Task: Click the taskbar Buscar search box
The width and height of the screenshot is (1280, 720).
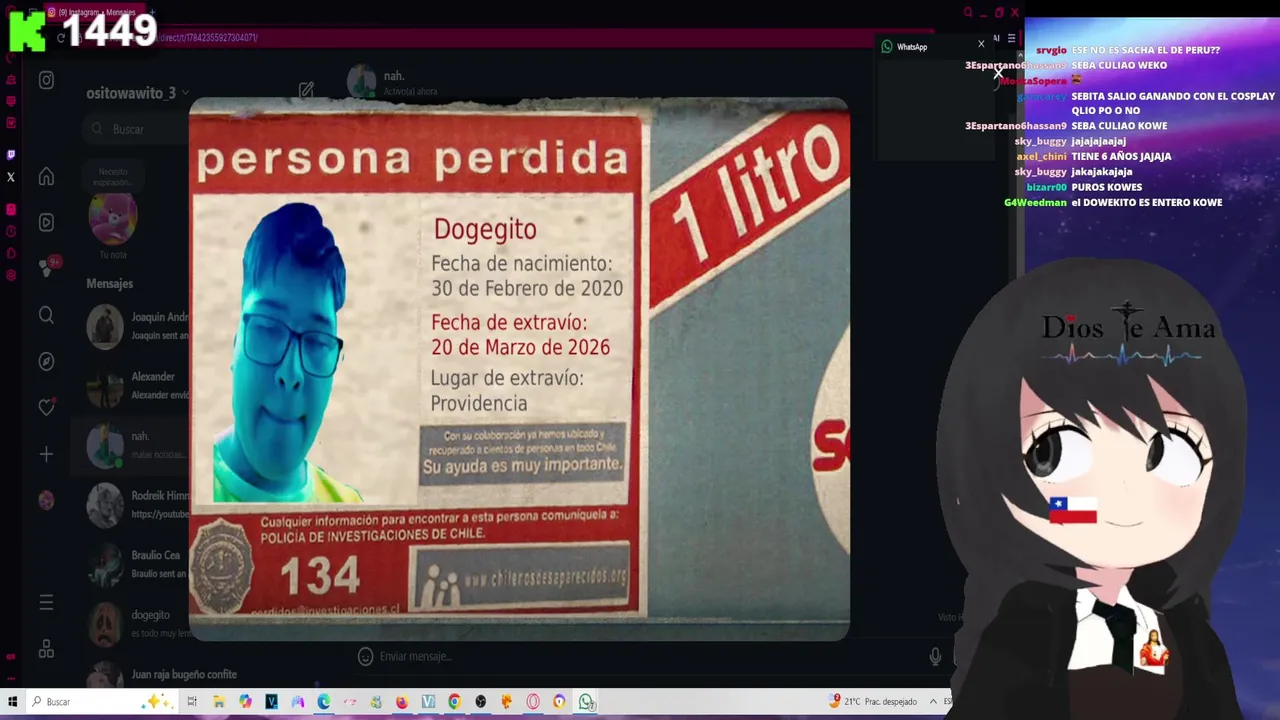Action: pos(100,702)
